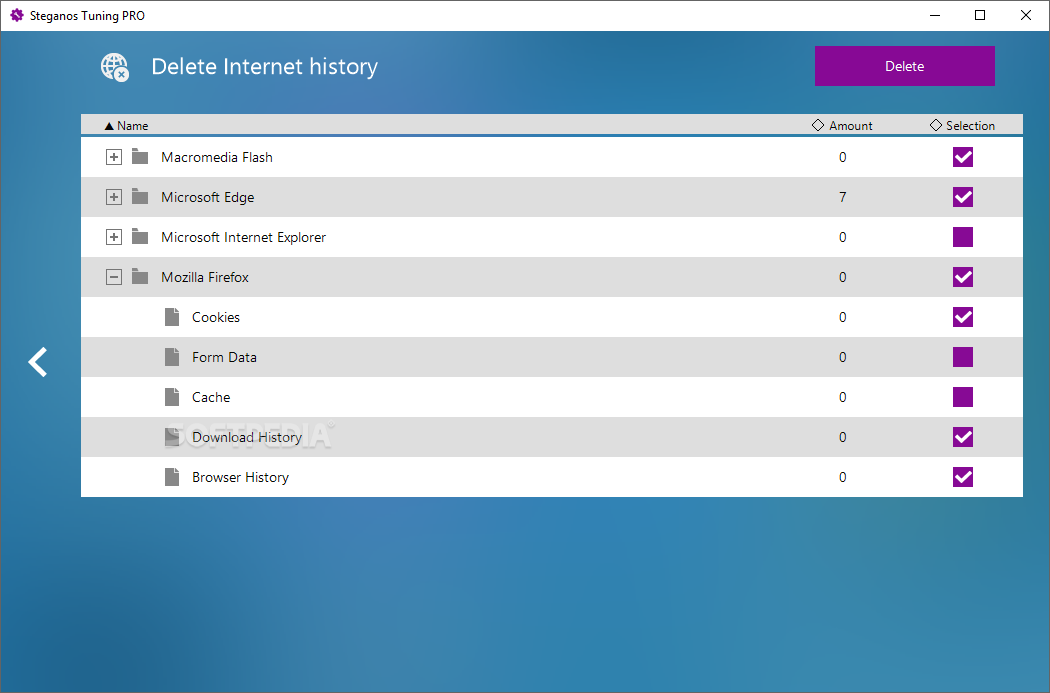Close the Steganos Tuning PRO window
This screenshot has width=1050, height=693.
(x=1025, y=15)
